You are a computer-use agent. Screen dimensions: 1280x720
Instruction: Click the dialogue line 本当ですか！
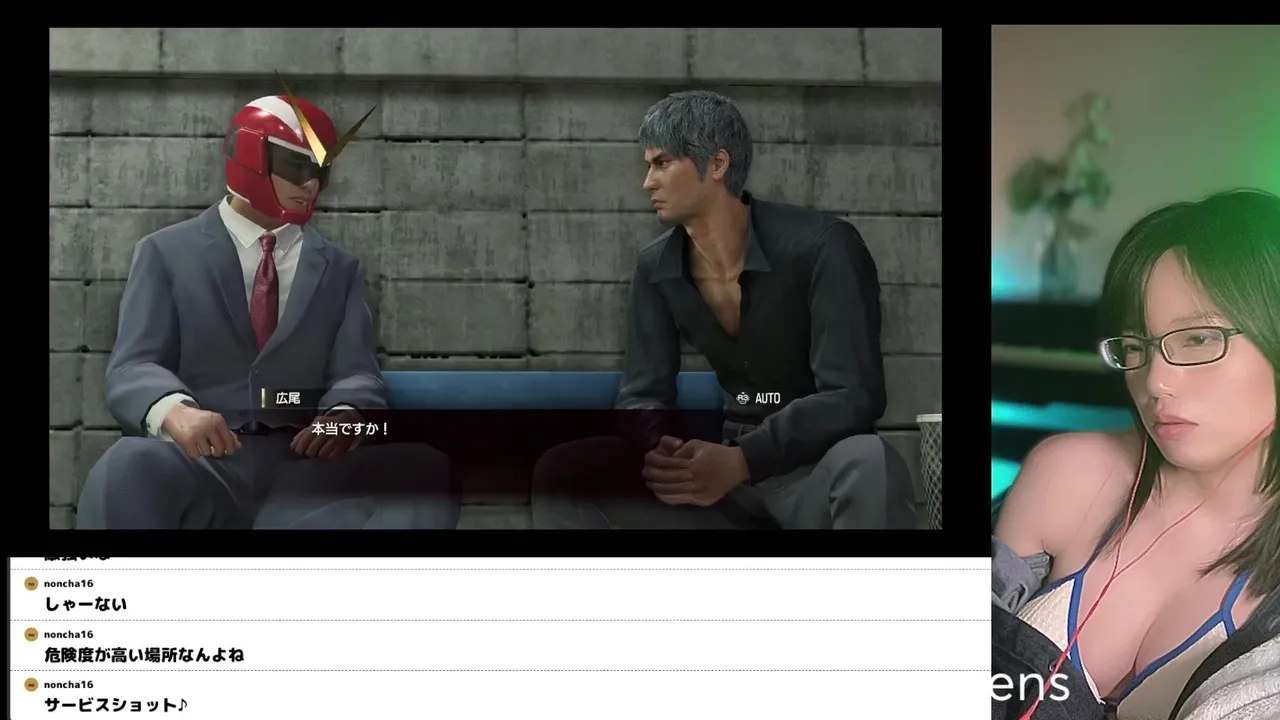tap(350, 428)
